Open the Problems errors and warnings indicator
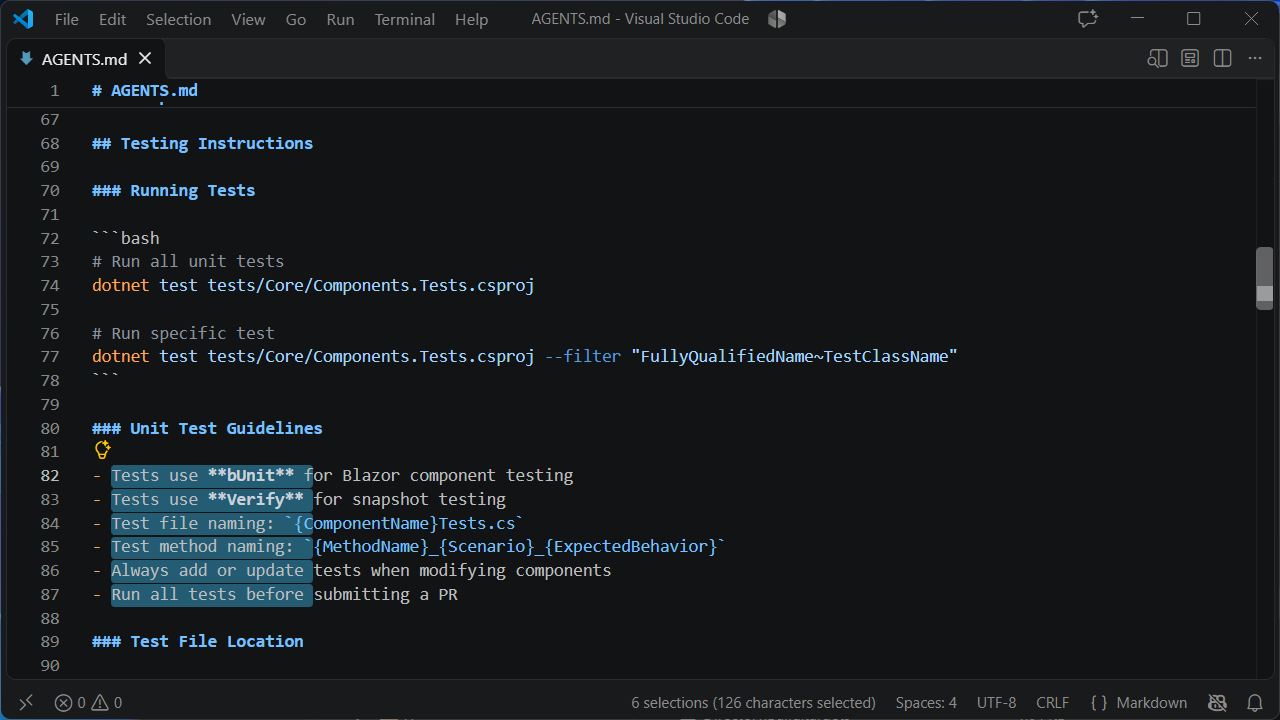 (88, 703)
